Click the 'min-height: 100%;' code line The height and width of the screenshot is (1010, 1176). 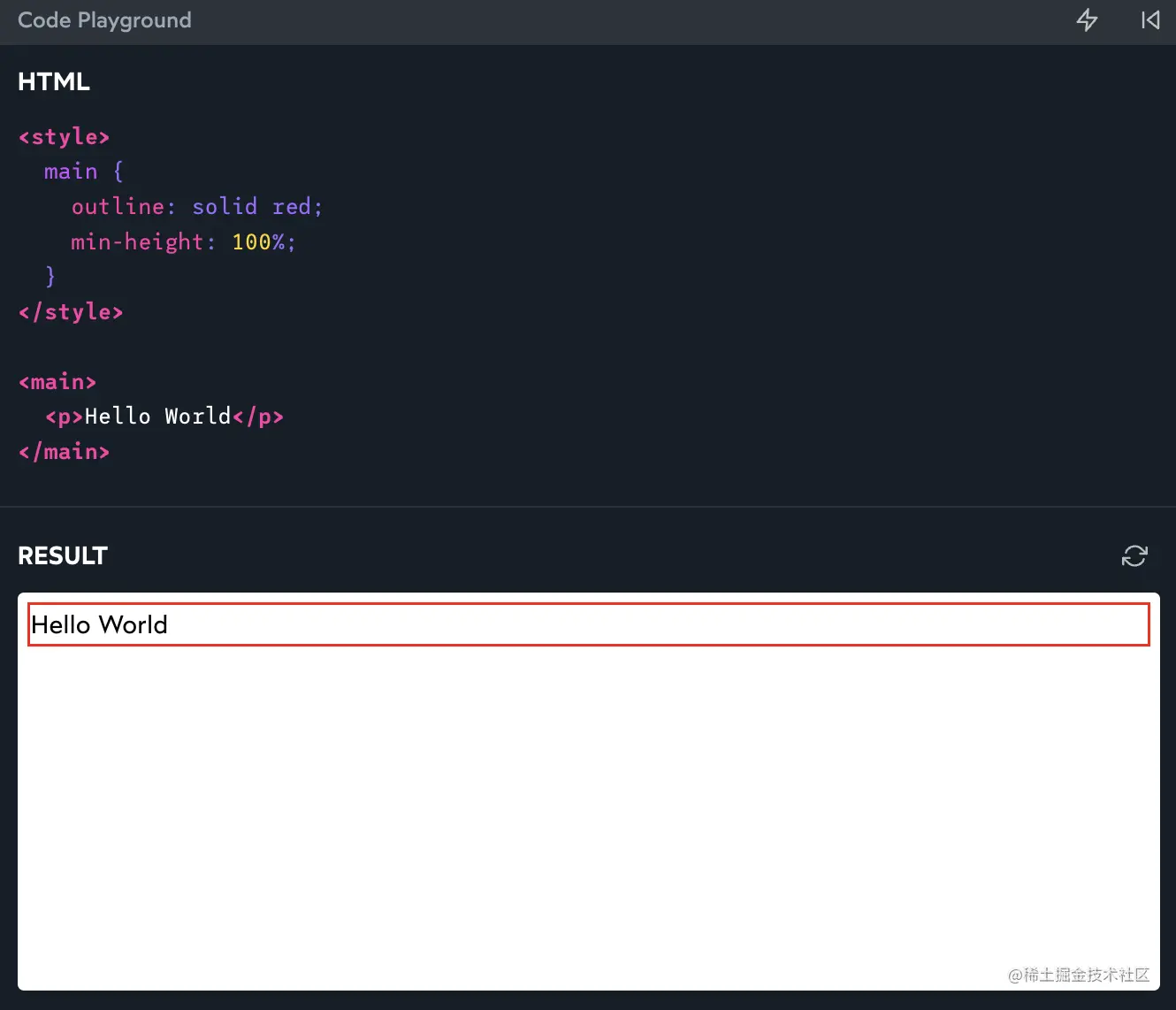point(184,241)
